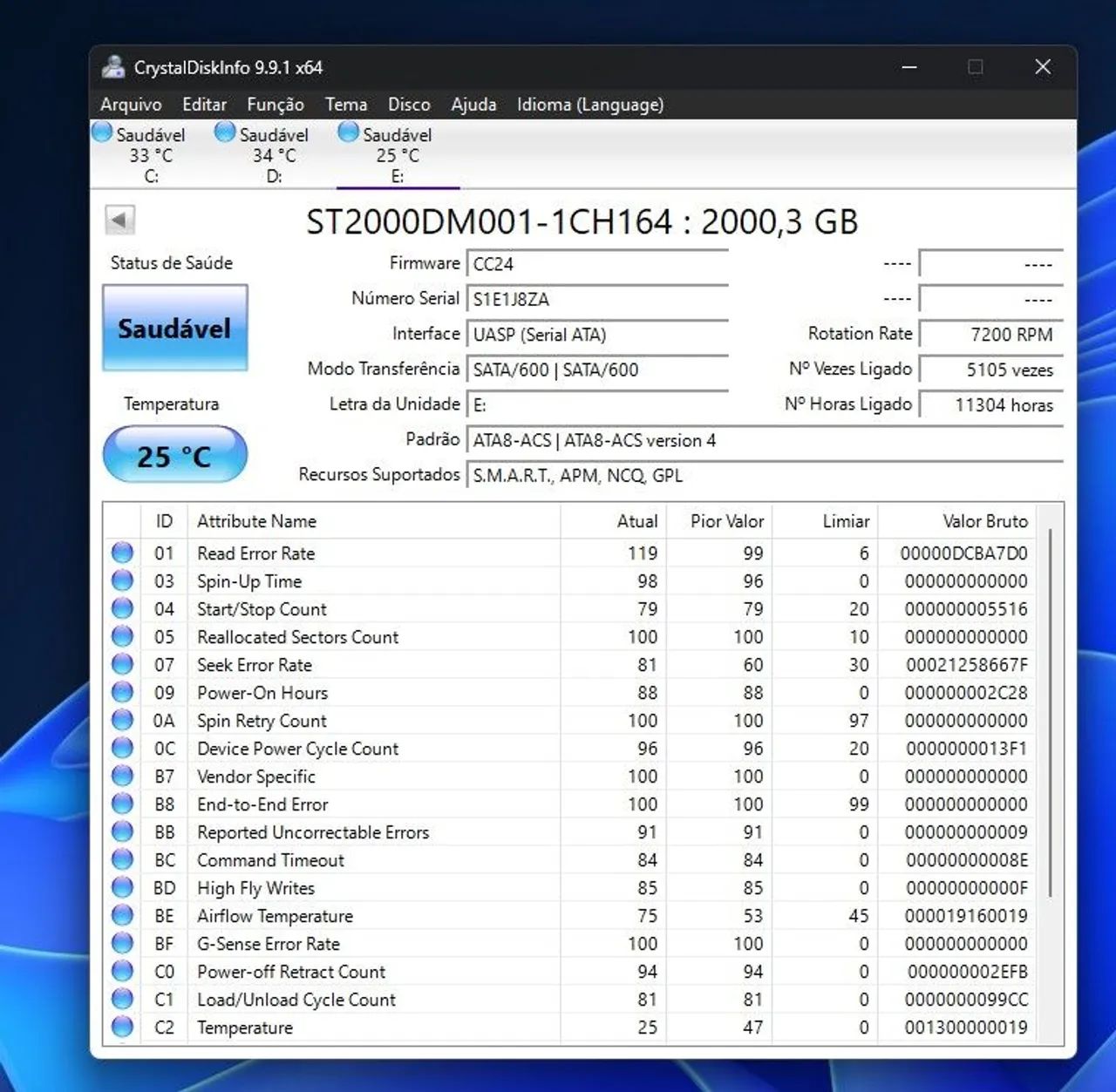Click status orb for Power-off Retract Count
Image resolution: width=1116 pixels, height=1092 pixels.
click(122, 971)
